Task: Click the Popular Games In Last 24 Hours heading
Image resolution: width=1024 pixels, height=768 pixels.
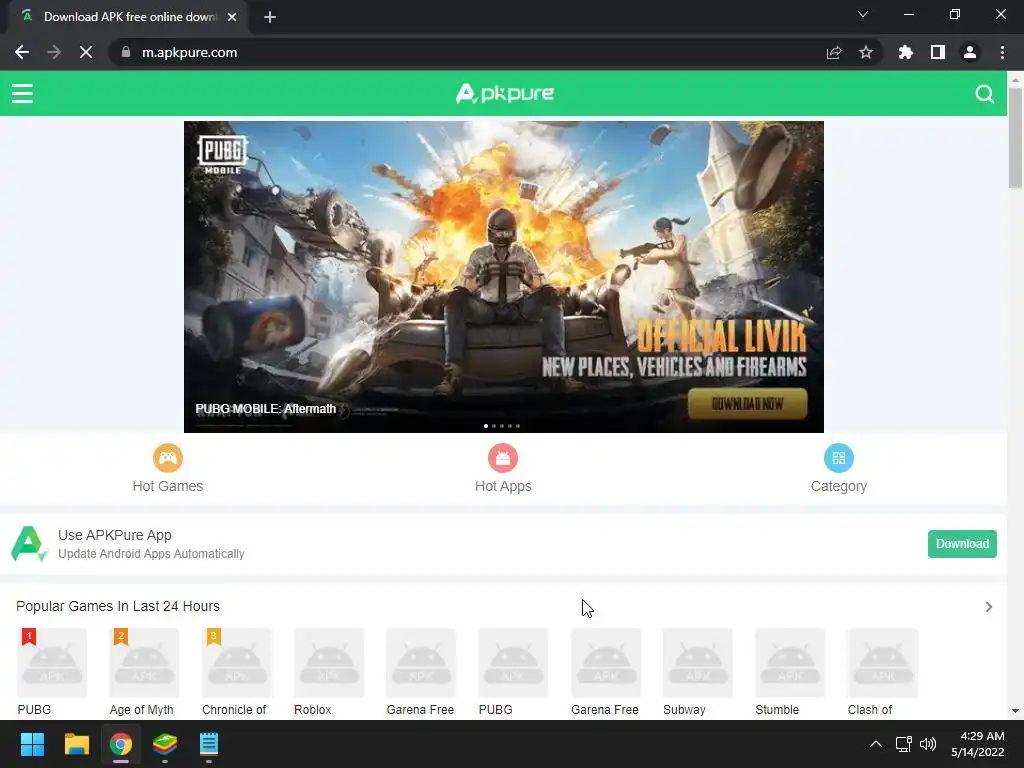Action: (118, 606)
